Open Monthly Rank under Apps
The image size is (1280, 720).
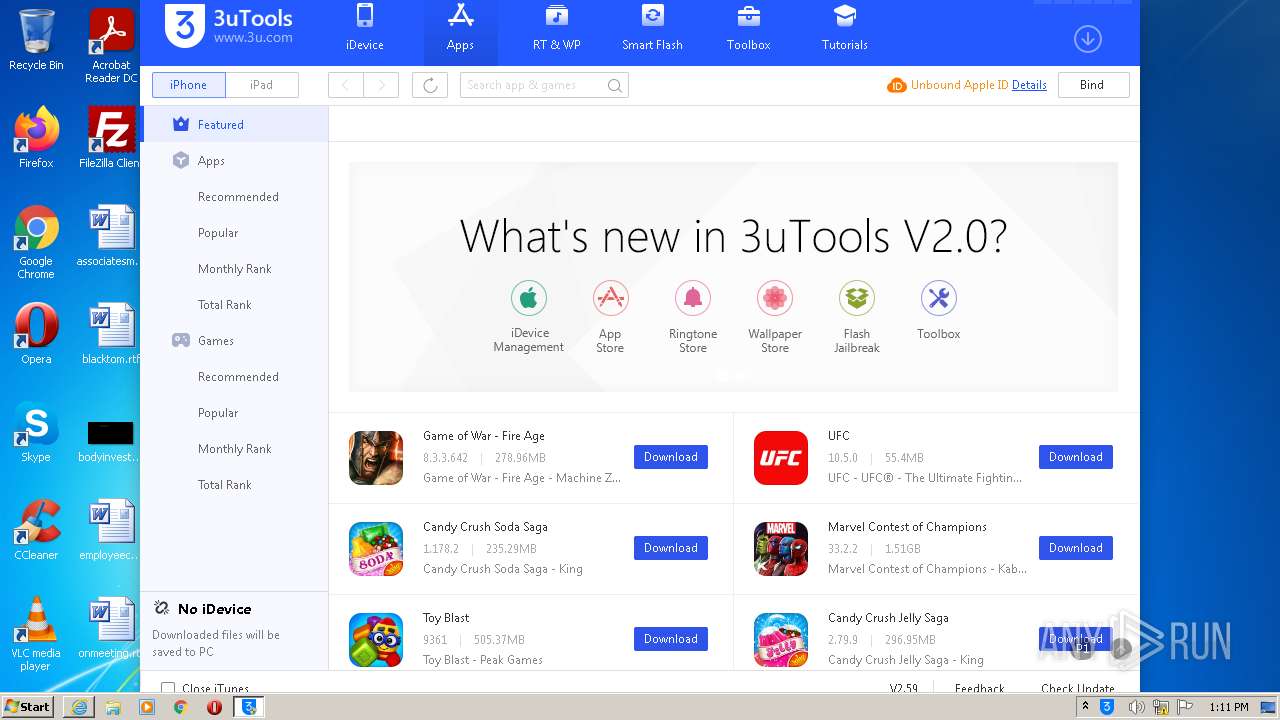click(235, 269)
